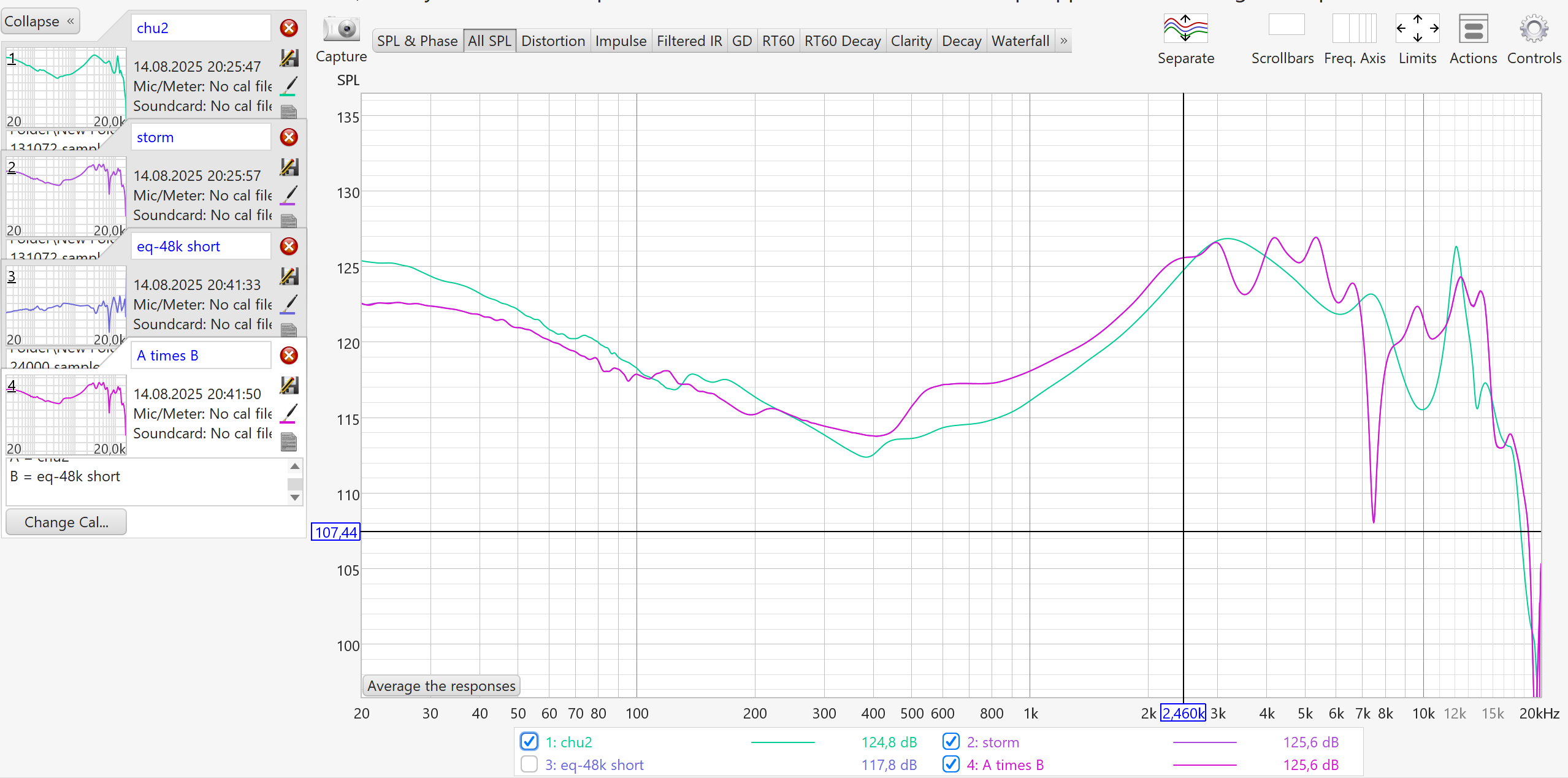Screen dimensions: 1568x778
Task: Click notes icon for A times B
Action: coord(289,441)
